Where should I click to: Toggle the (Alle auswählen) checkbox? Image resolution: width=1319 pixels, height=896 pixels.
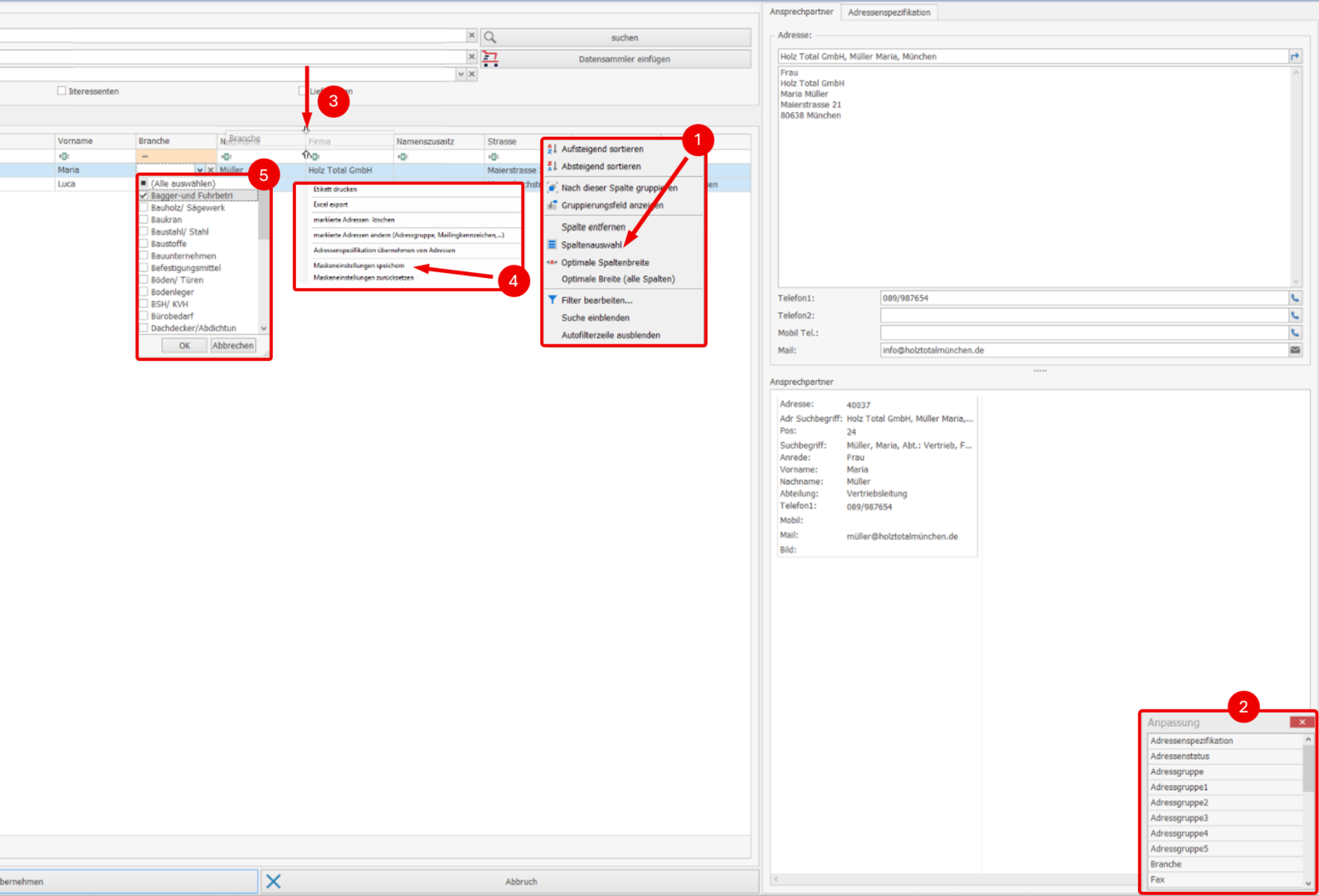[x=144, y=183]
